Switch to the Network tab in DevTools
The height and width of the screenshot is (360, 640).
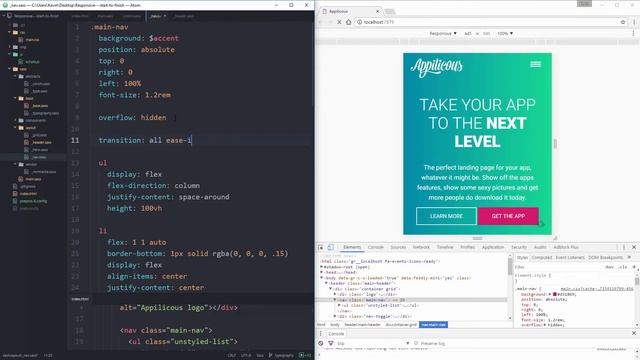pyautogui.click(x=421, y=247)
